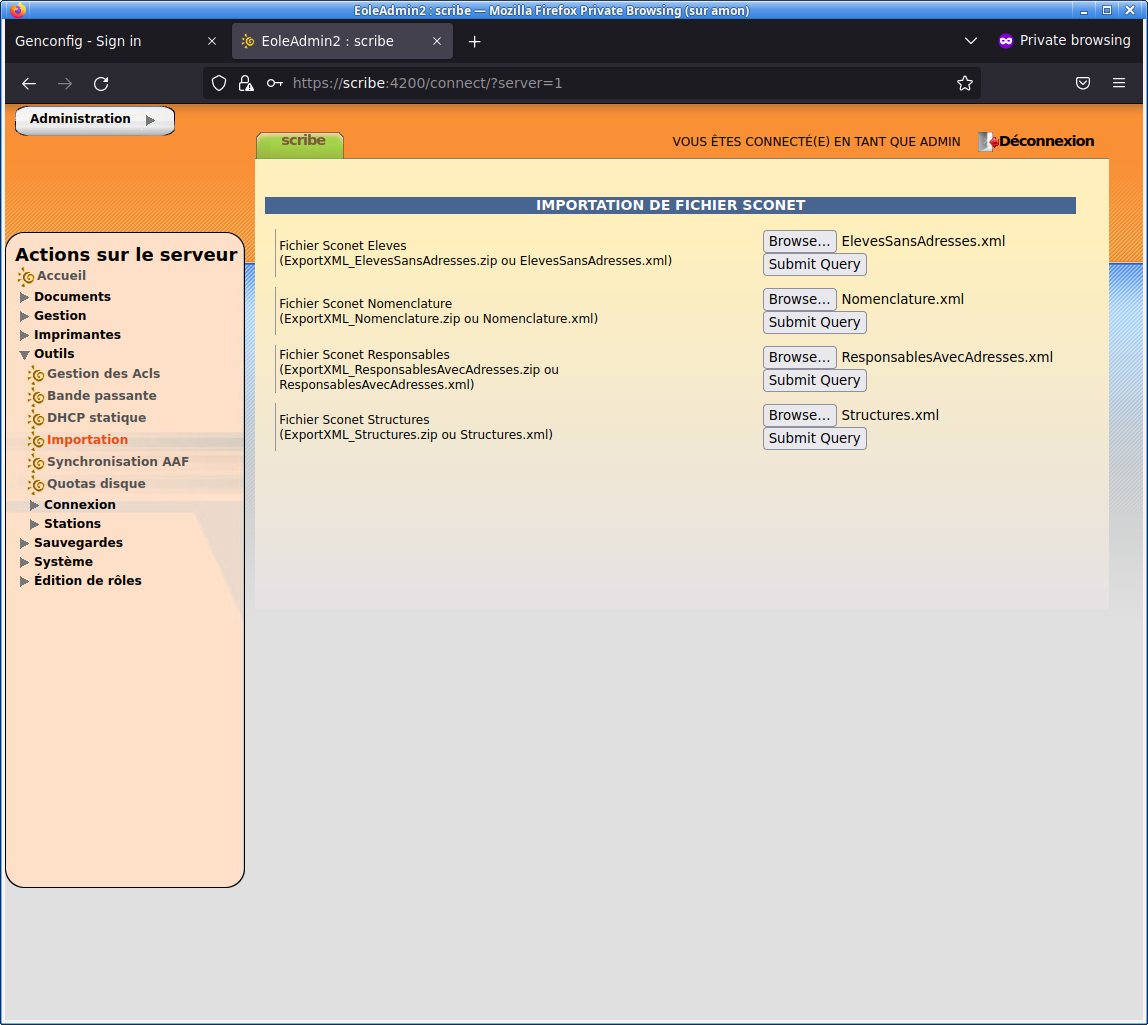Submit the Nomenclature file query
The width and height of the screenshot is (1148, 1025).
coord(814,322)
